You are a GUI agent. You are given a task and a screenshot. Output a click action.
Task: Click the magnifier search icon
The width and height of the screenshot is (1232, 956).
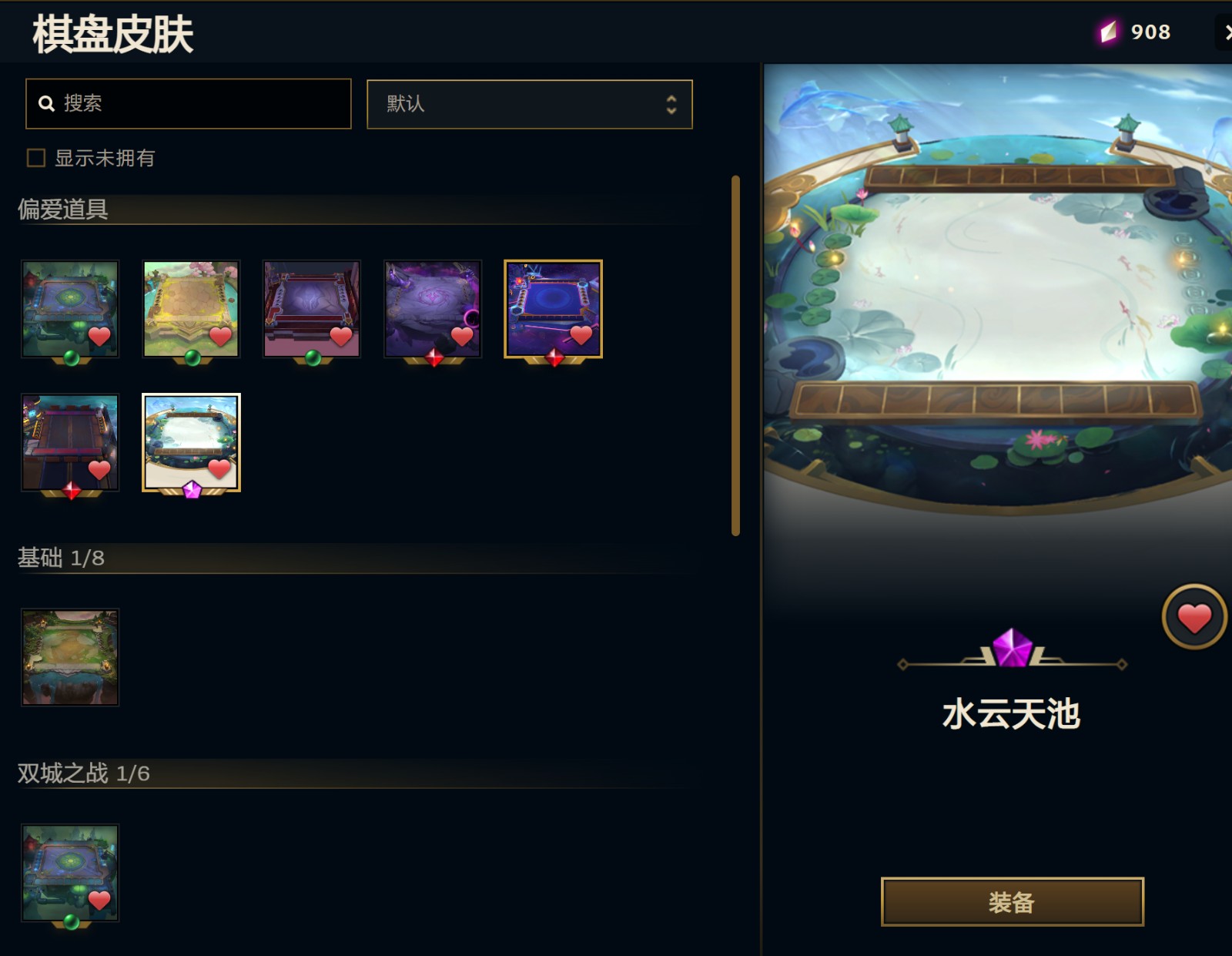(x=46, y=103)
